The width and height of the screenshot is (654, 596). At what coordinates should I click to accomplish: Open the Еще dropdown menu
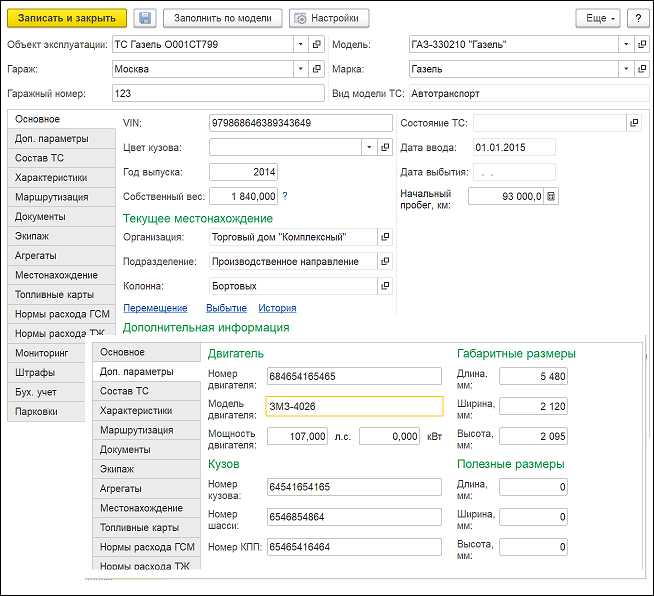[597, 19]
